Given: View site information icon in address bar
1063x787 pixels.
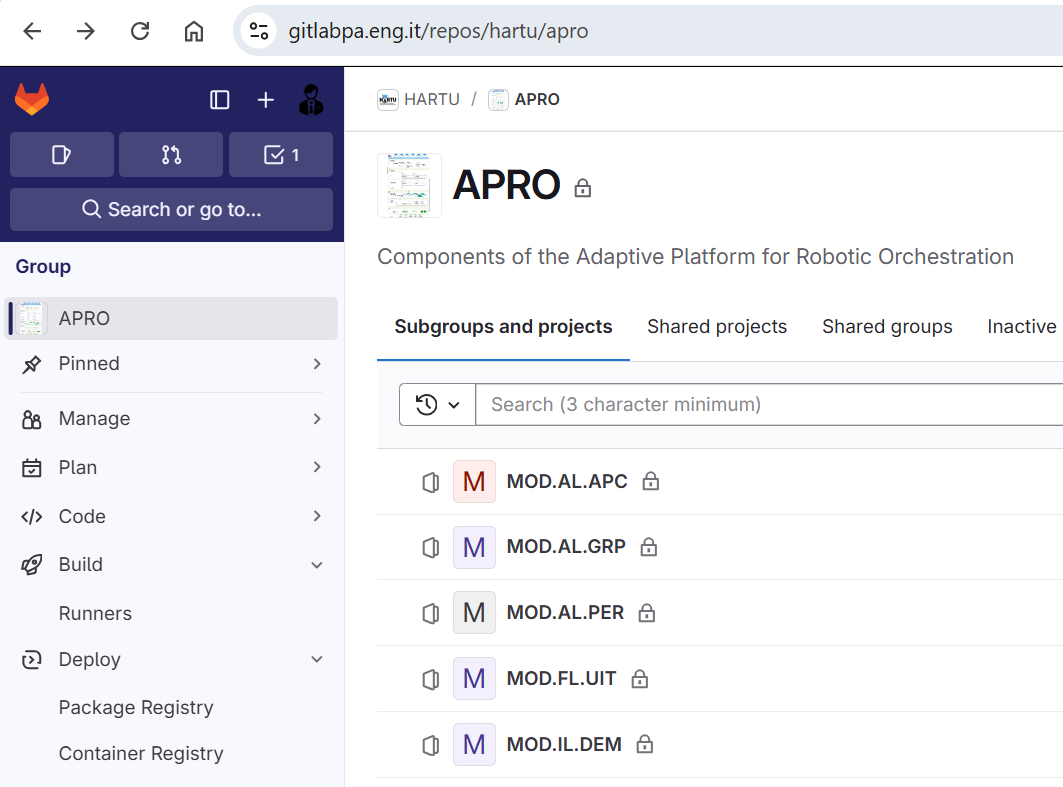Looking at the screenshot, I should 259,31.
